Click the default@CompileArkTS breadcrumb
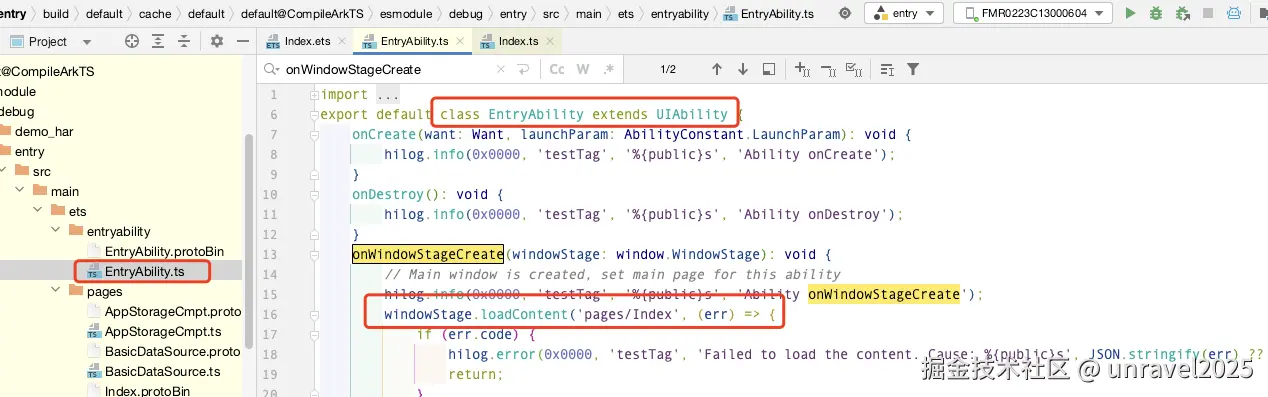 click(302, 14)
